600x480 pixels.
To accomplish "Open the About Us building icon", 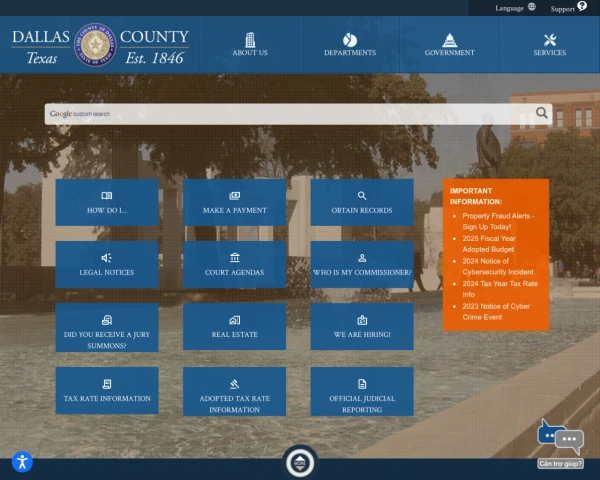I will click(x=250, y=39).
